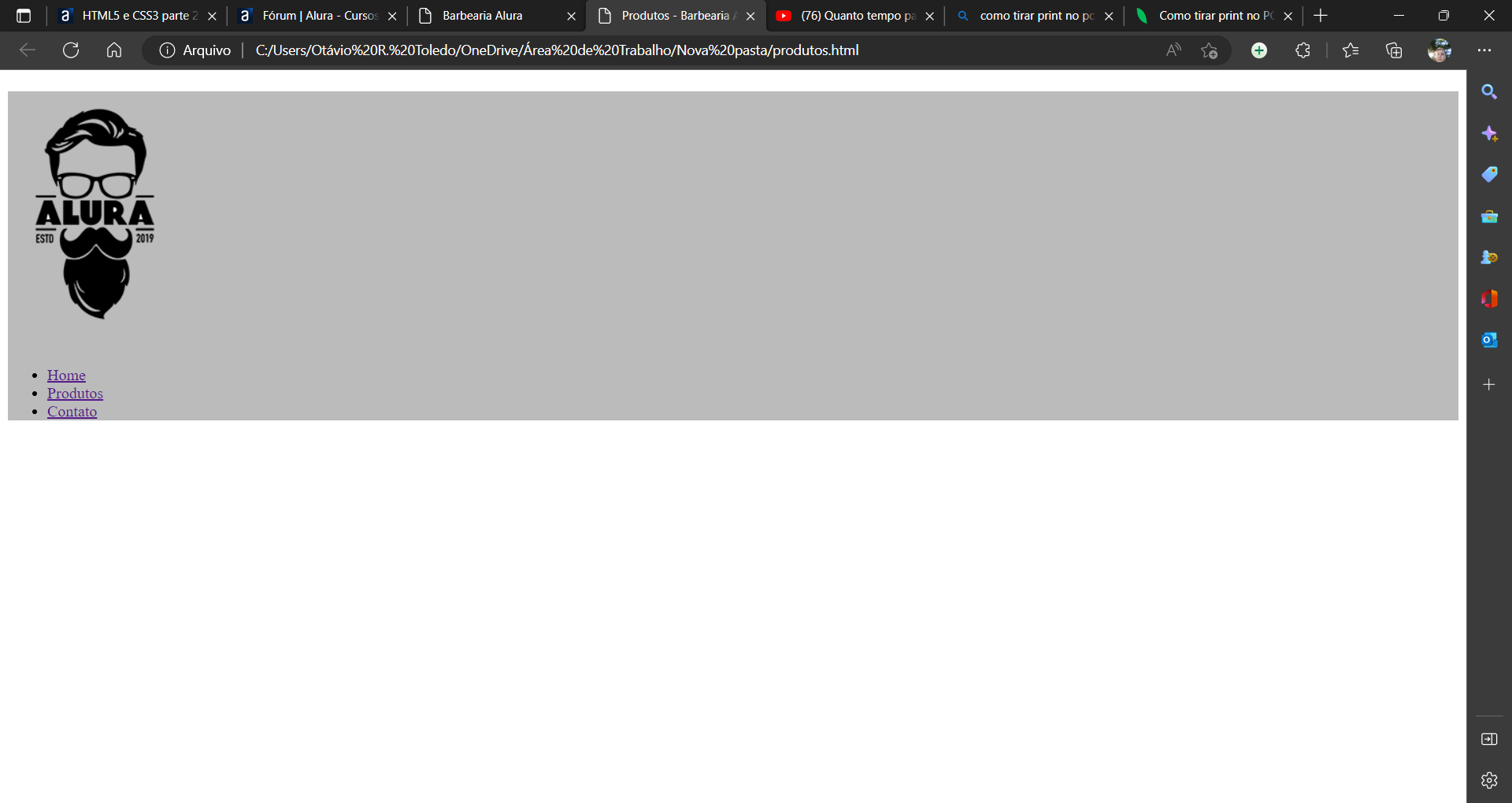The image size is (1512, 803).
Task: Open Games icon in sidebar
Action: (1489, 257)
